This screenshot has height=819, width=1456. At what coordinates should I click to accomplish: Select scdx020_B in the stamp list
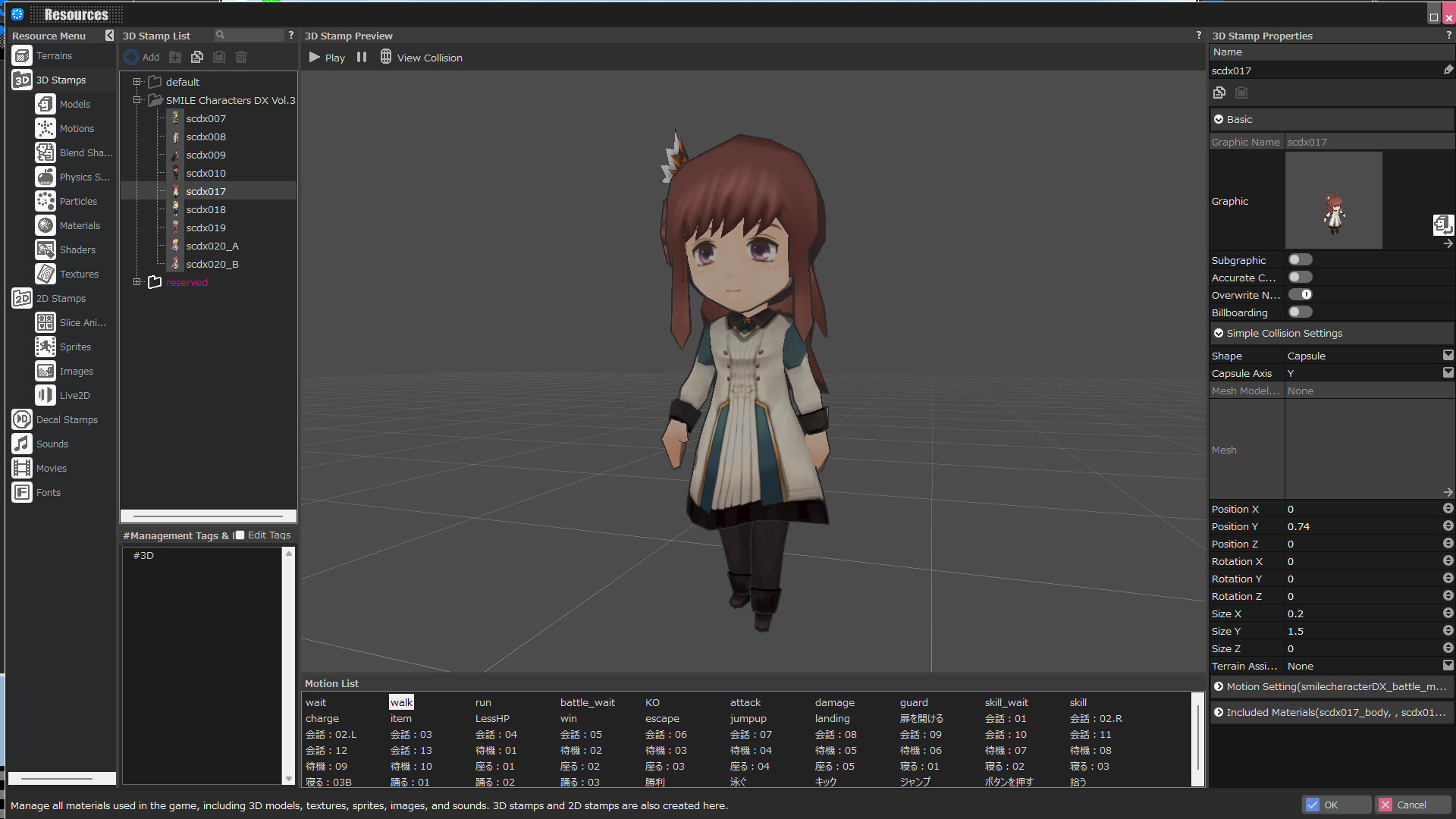[212, 264]
